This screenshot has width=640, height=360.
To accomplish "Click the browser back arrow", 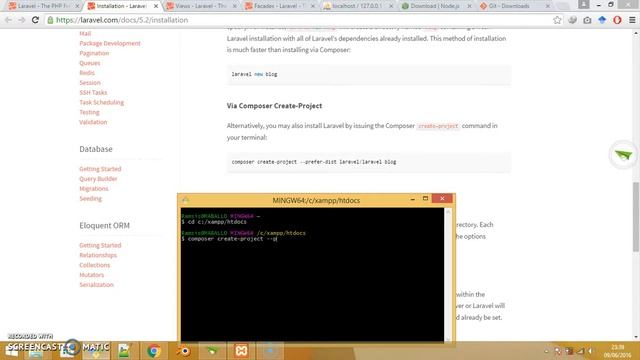I will 8,20.
